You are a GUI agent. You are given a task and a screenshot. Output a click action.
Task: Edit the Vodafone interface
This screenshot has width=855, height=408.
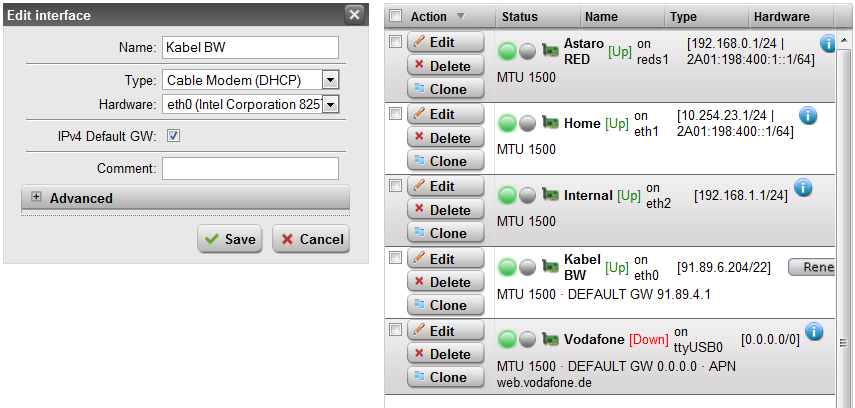click(445, 330)
